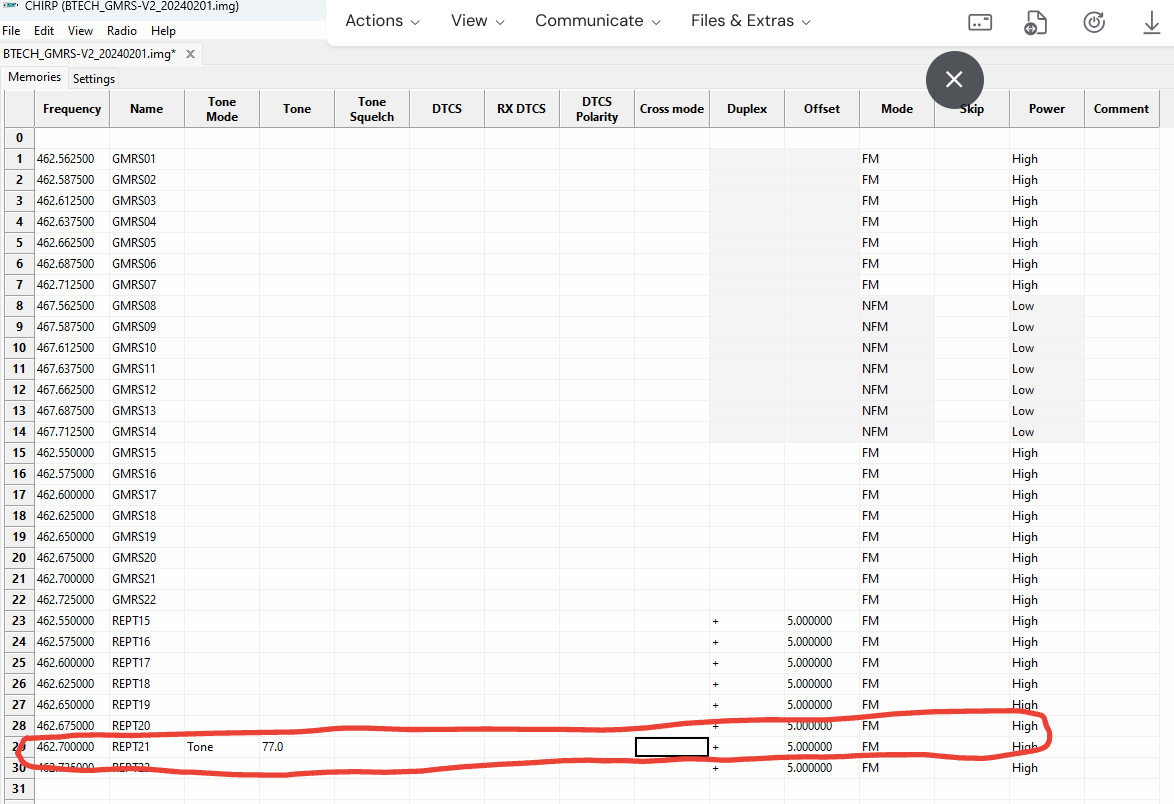1174x804 pixels.
Task: Open the Radio menu
Action: (122, 31)
